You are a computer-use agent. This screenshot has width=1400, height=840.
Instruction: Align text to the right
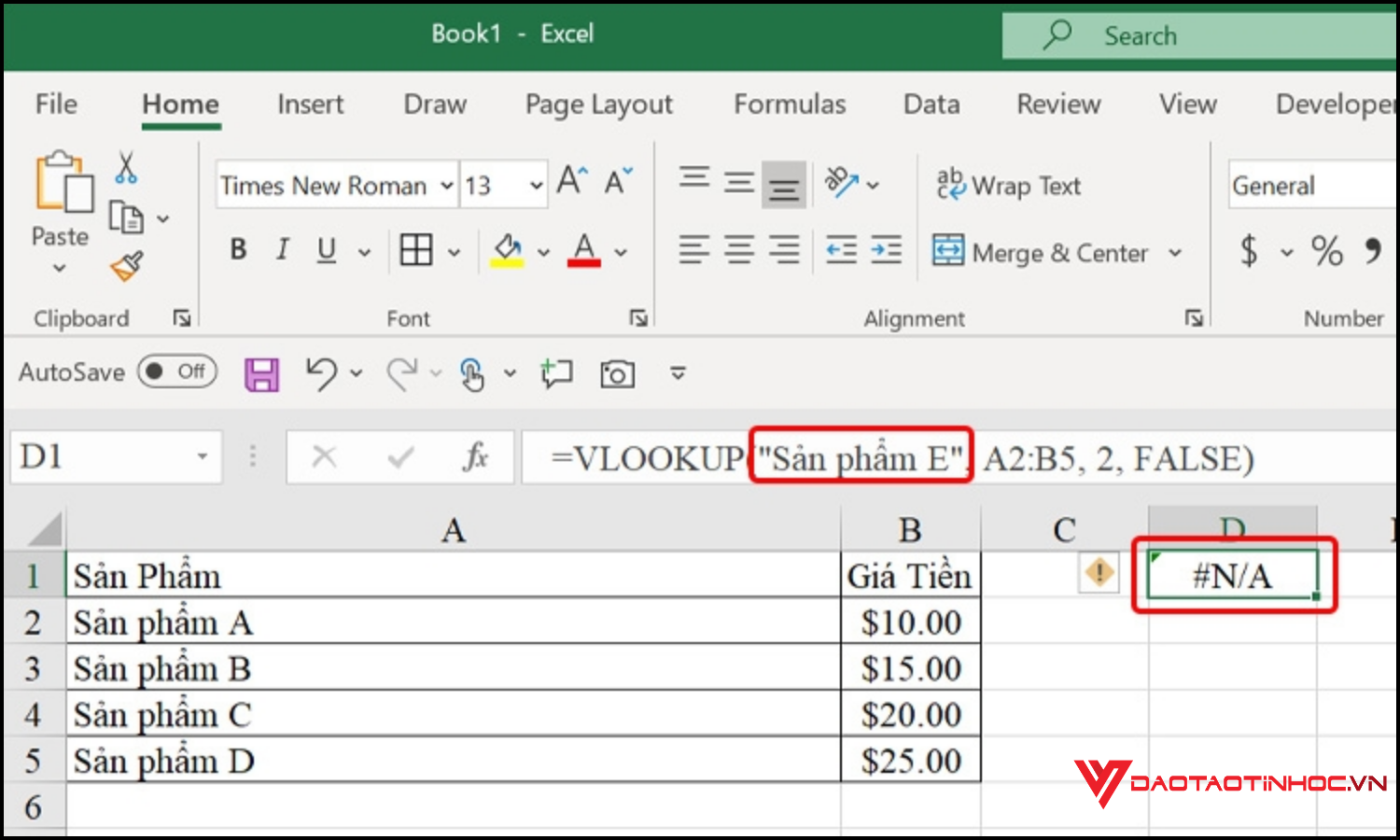(784, 249)
